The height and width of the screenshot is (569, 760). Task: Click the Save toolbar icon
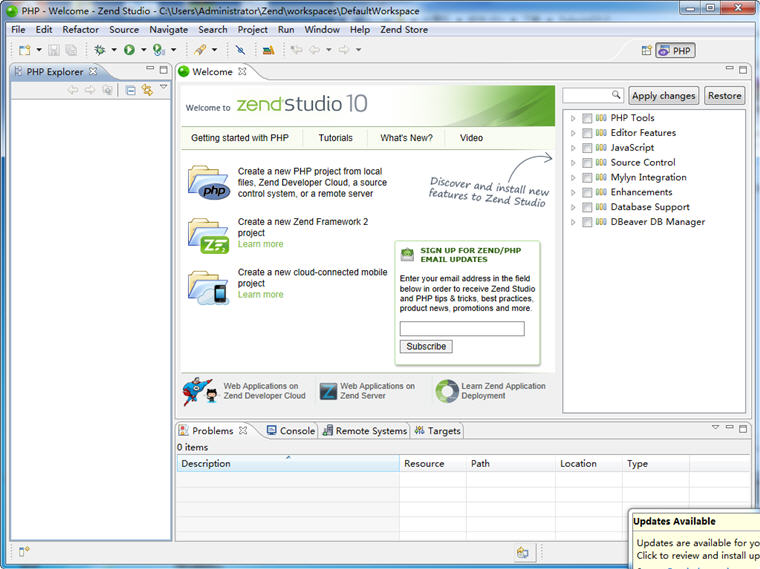[x=54, y=50]
